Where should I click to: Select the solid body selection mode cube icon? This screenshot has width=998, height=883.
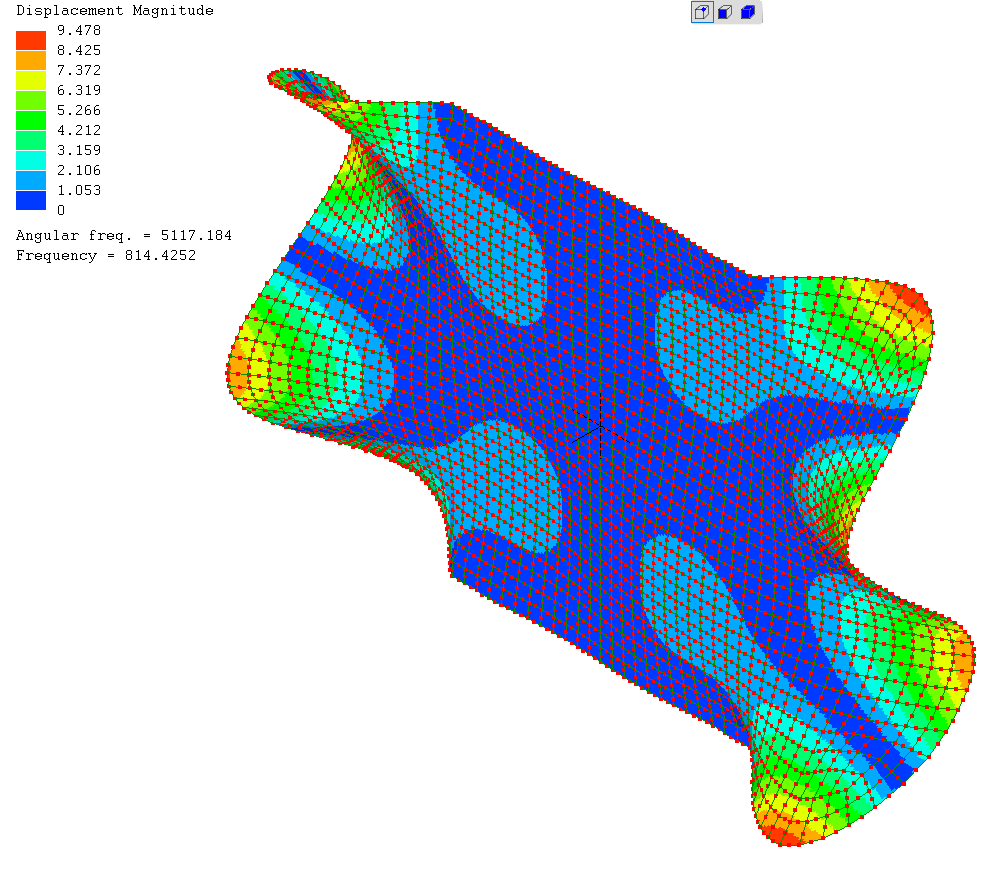pyautogui.click(x=748, y=12)
